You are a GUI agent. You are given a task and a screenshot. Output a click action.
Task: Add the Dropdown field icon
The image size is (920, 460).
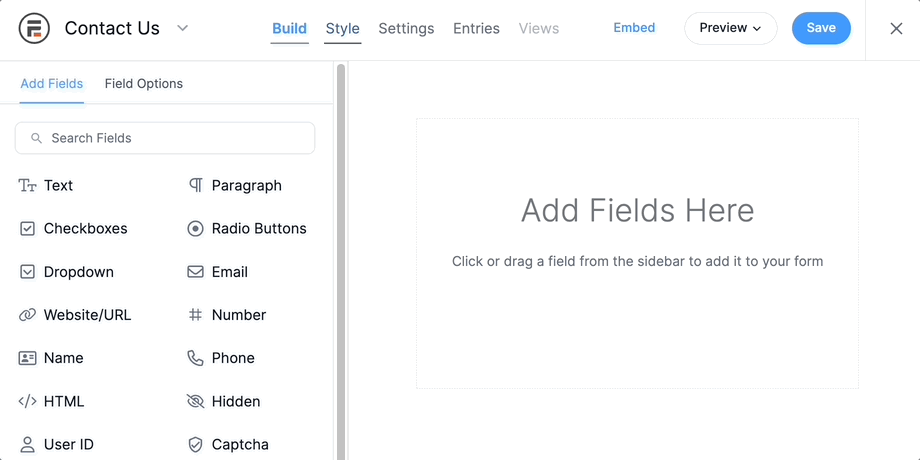point(28,272)
